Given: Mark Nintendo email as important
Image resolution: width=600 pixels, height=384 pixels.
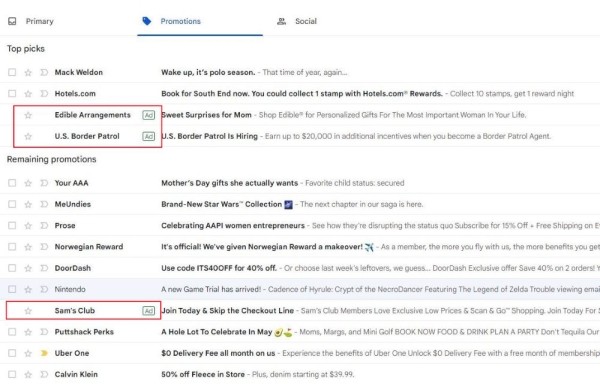Looking at the screenshot, I should 44,290.
